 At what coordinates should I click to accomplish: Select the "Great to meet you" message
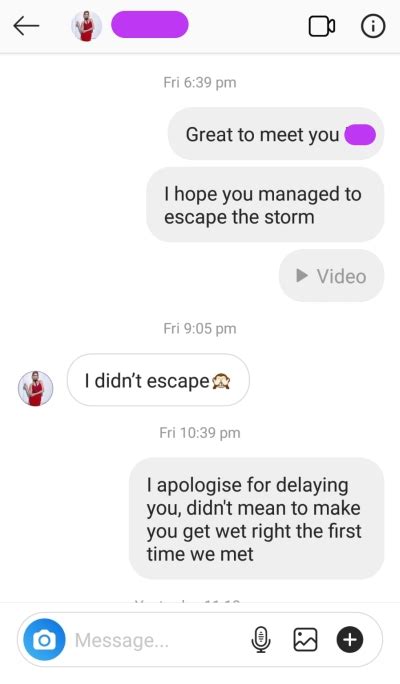pyautogui.click(x=276, y=134)
